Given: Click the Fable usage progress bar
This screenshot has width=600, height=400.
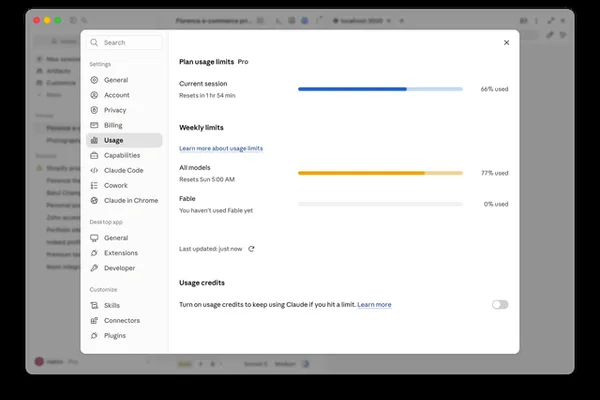Looking at the screenshot, I should pyautogui.click(x=380, y=204).
